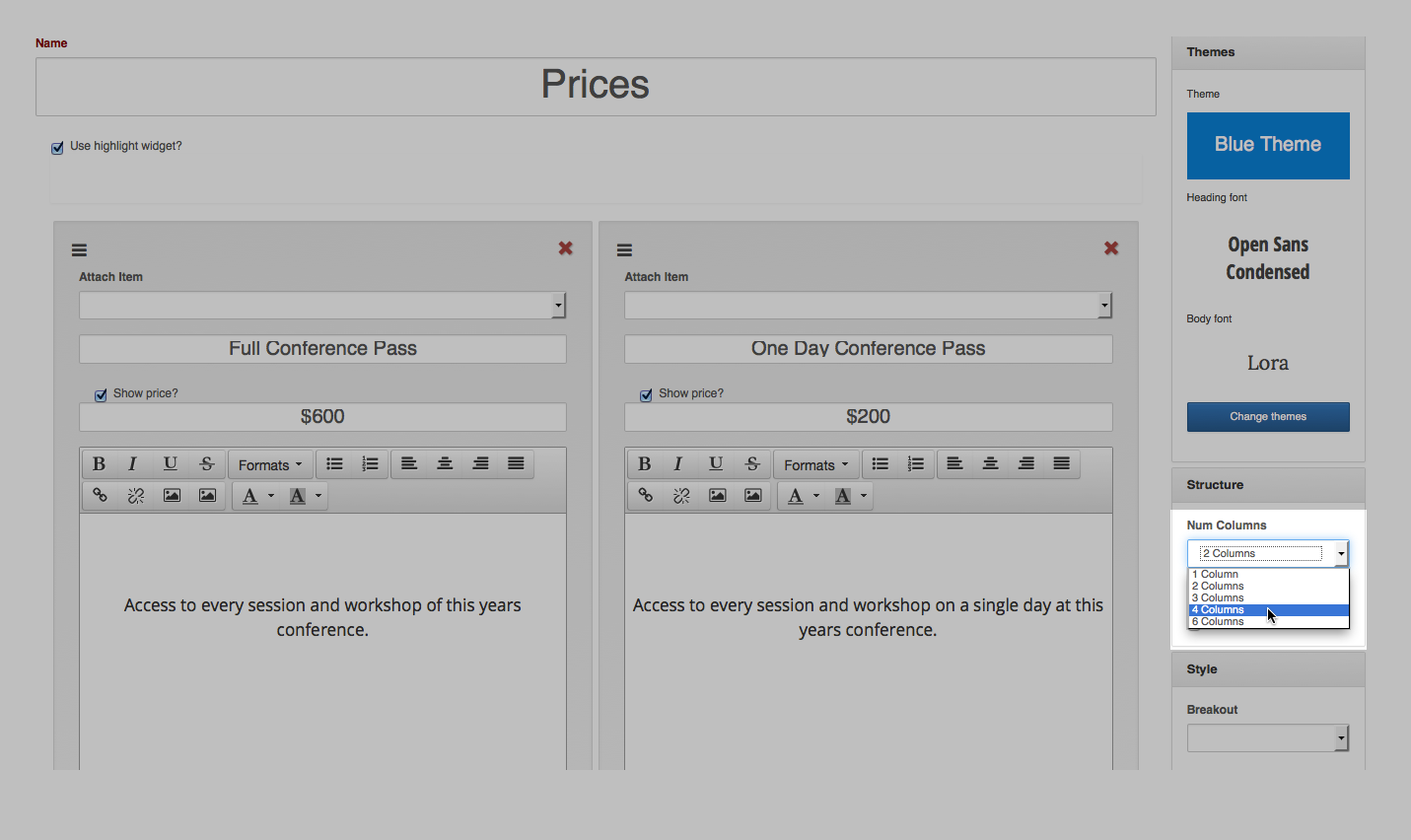Center align text in One Day Conference Pass editor
The width and height of the screenshot is (1411, 840).
[x=991, y=464]
